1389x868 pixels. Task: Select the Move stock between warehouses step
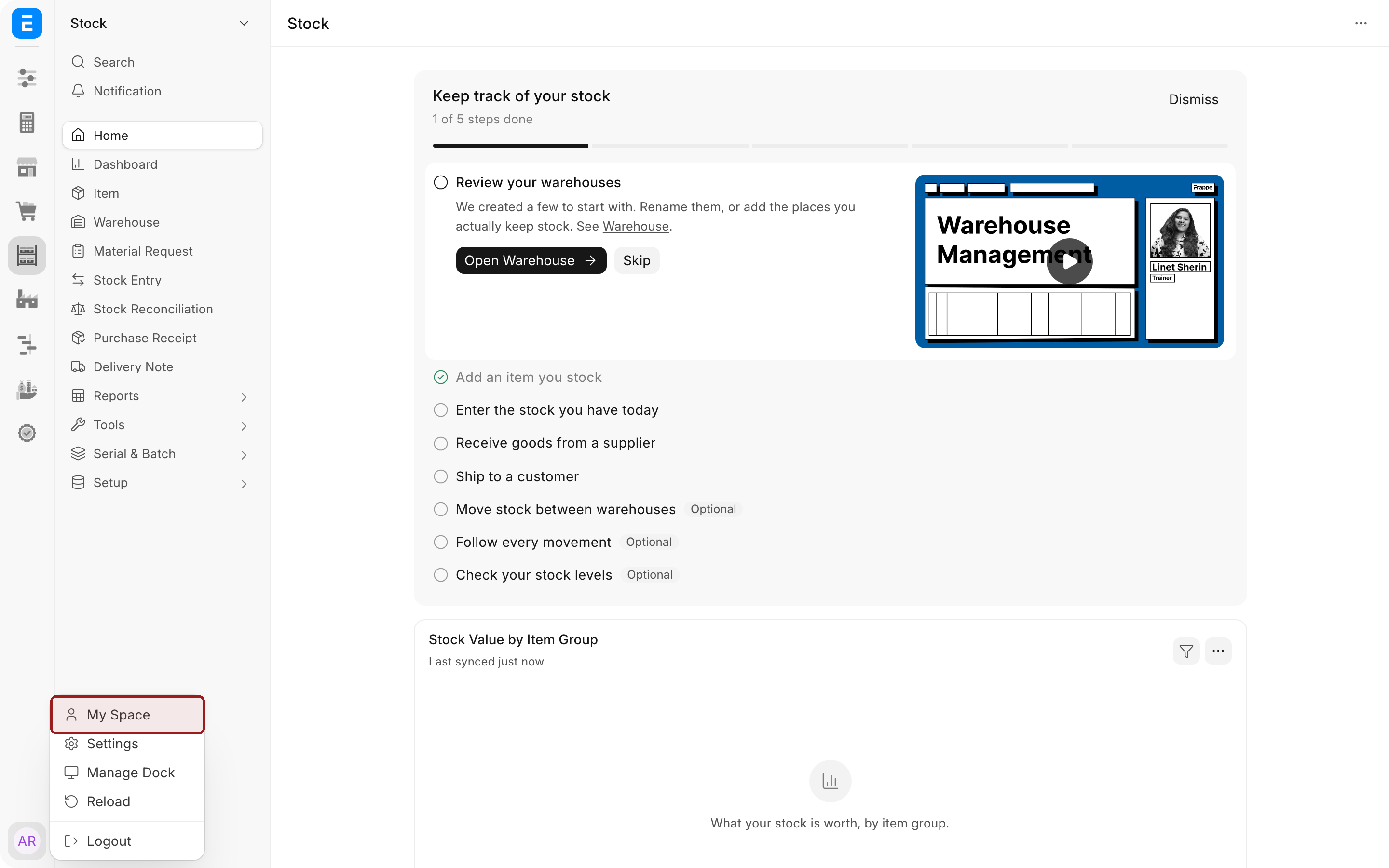[x=565, y=509]
